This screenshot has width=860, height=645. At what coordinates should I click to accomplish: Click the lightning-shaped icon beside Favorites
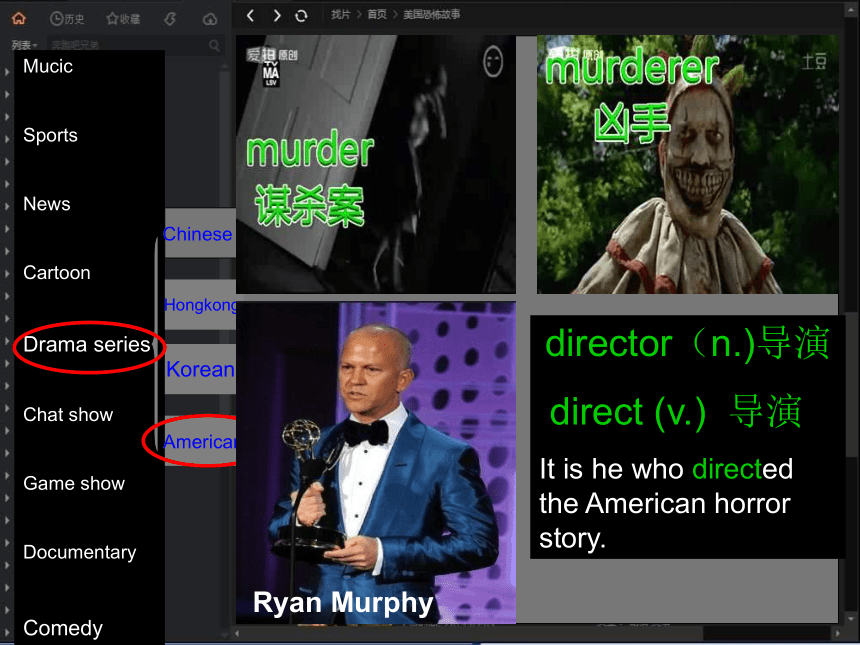(x=170, y=19)
